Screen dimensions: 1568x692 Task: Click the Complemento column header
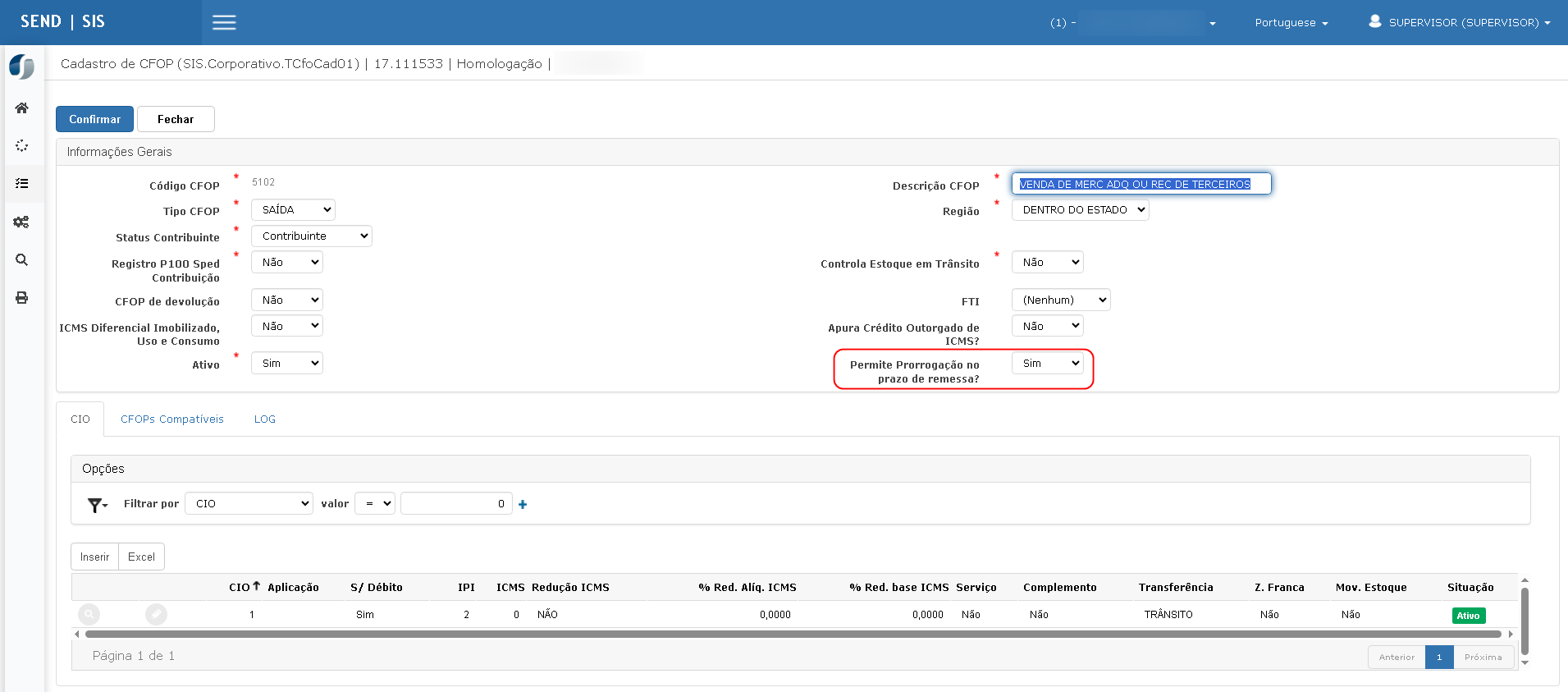click(x=1059, y=588)
